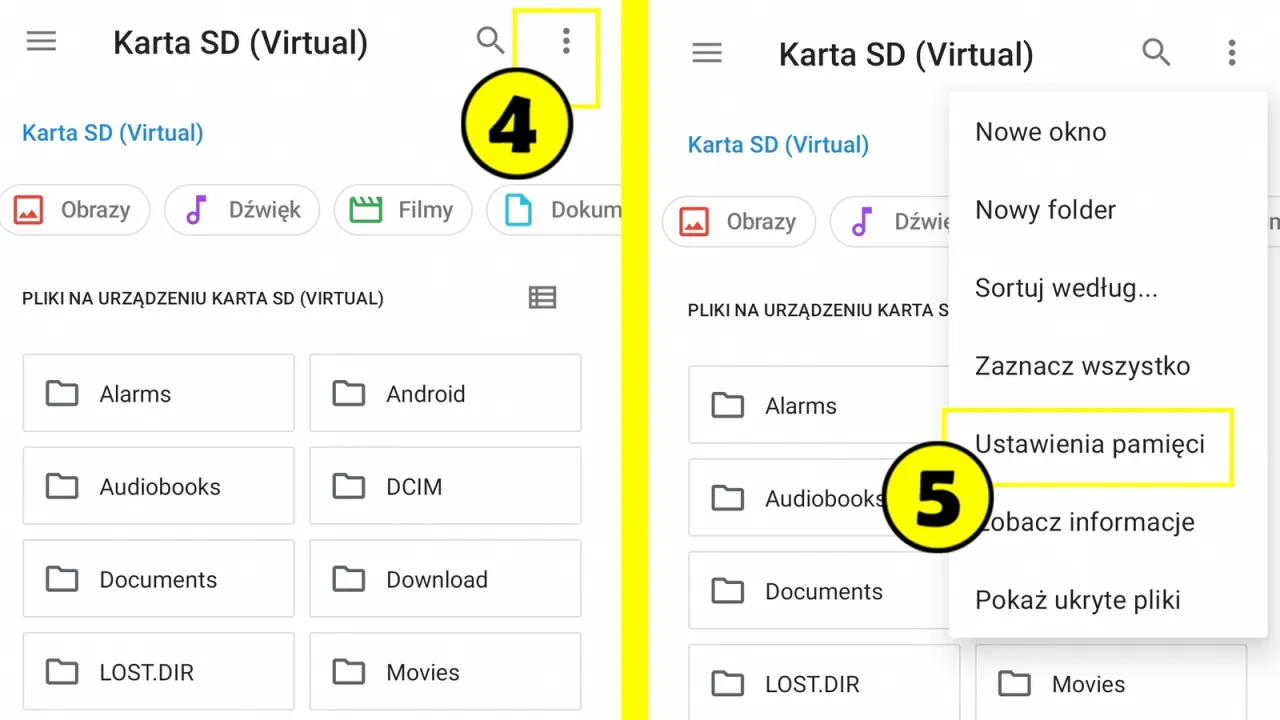Viewport: 1280px width, 720px height.
Task: Filter by Obrazy chip in the left panel
Action: coord(75,210)
